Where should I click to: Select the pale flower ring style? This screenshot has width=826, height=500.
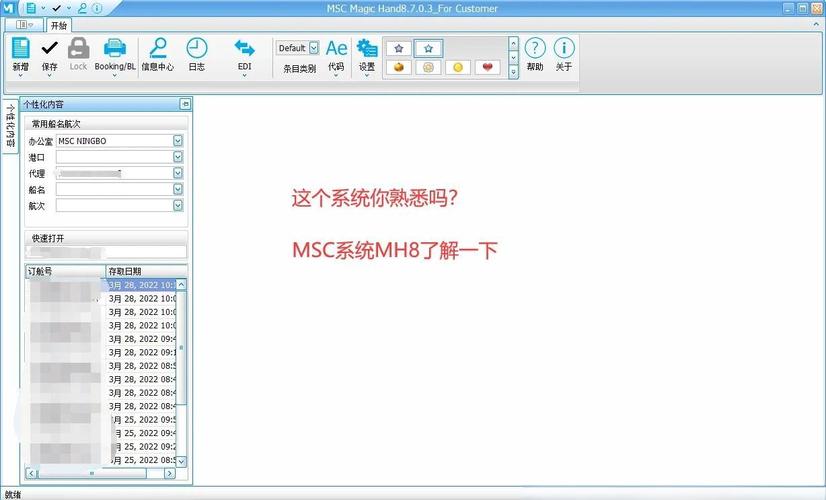(x=428, y=67)
